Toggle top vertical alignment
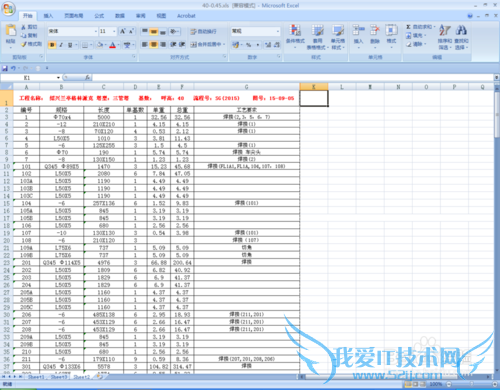500x390 pixels. (145, 31)
